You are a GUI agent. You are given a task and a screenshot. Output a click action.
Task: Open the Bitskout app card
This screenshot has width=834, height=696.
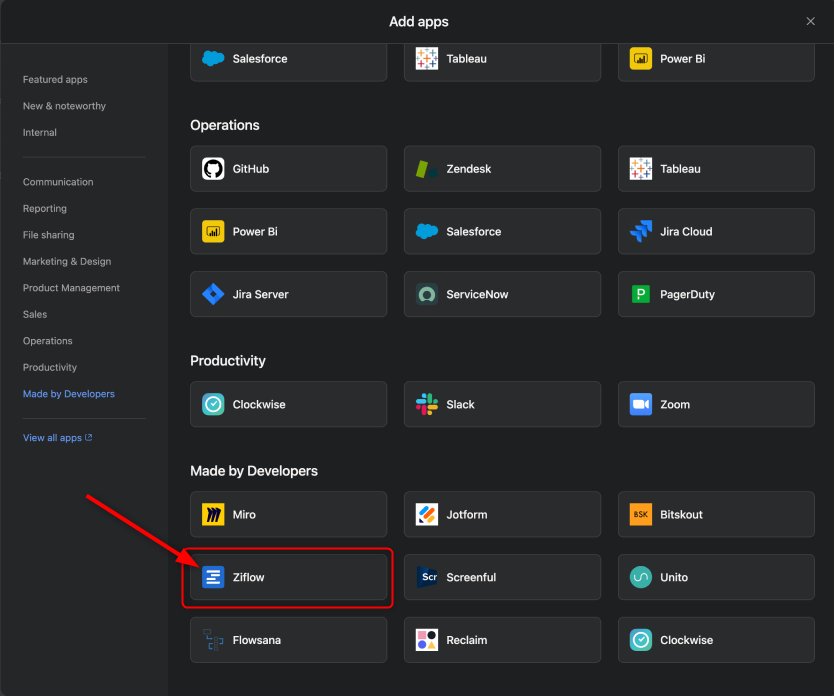(x=716, y=514)
